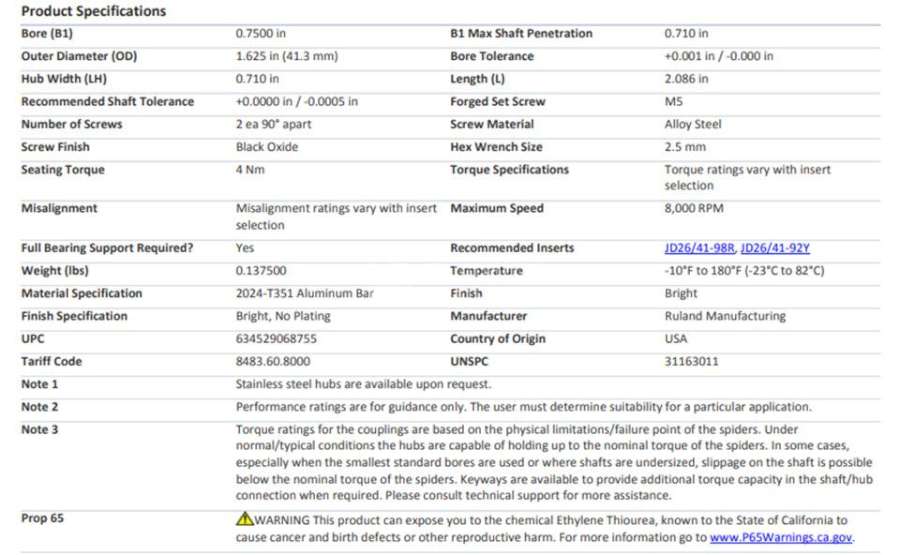The width and height of the screenshot is (900, 555).
Task: Visit the www.P65Warnings.ca.gov link
Action: tap(781, 537)
